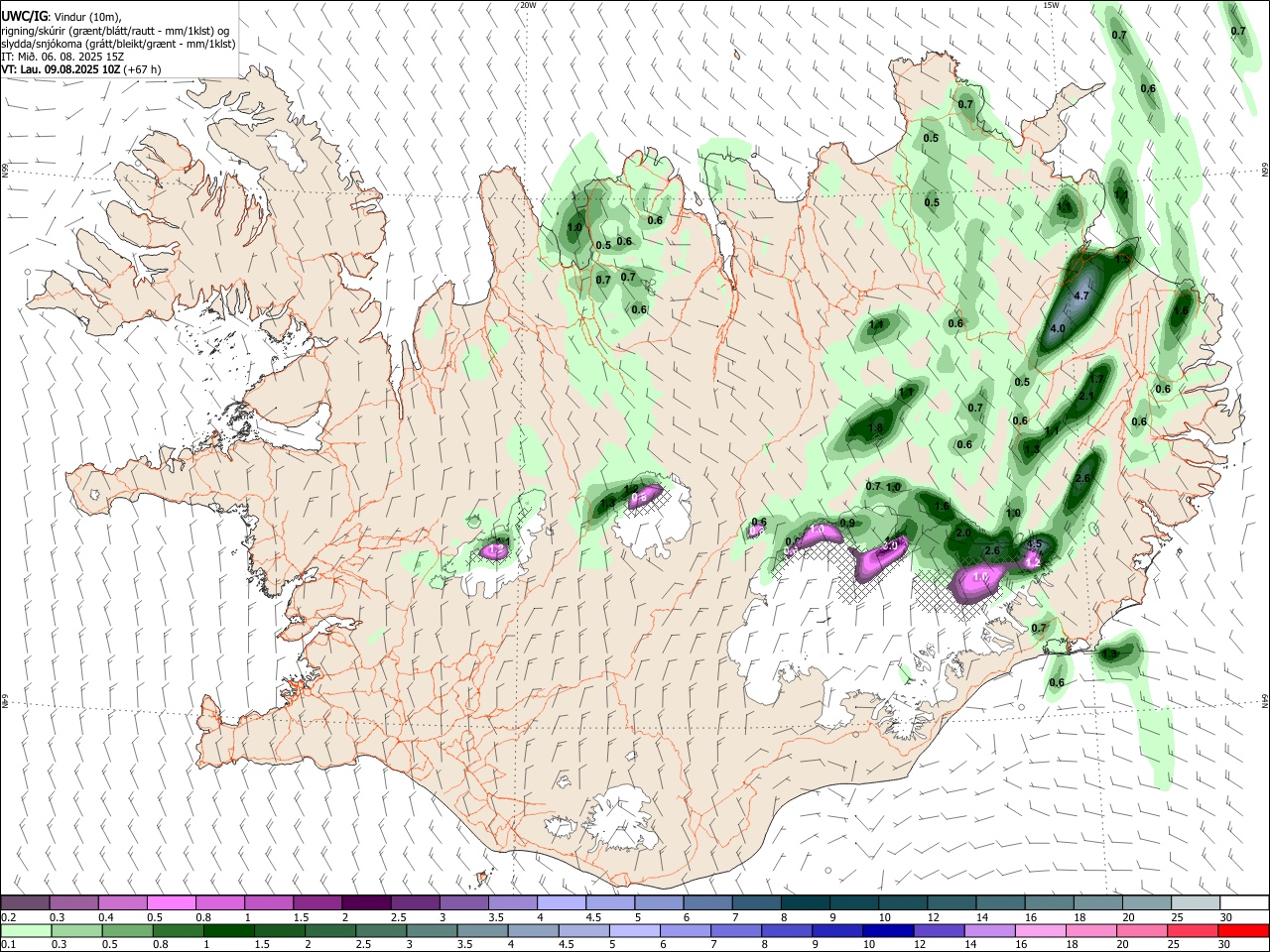The width and height of the screenshot is (1270, 952).
Task: Pick the greyish-purple 0.2 swatch in the upper scale
Action: point(25,902)
